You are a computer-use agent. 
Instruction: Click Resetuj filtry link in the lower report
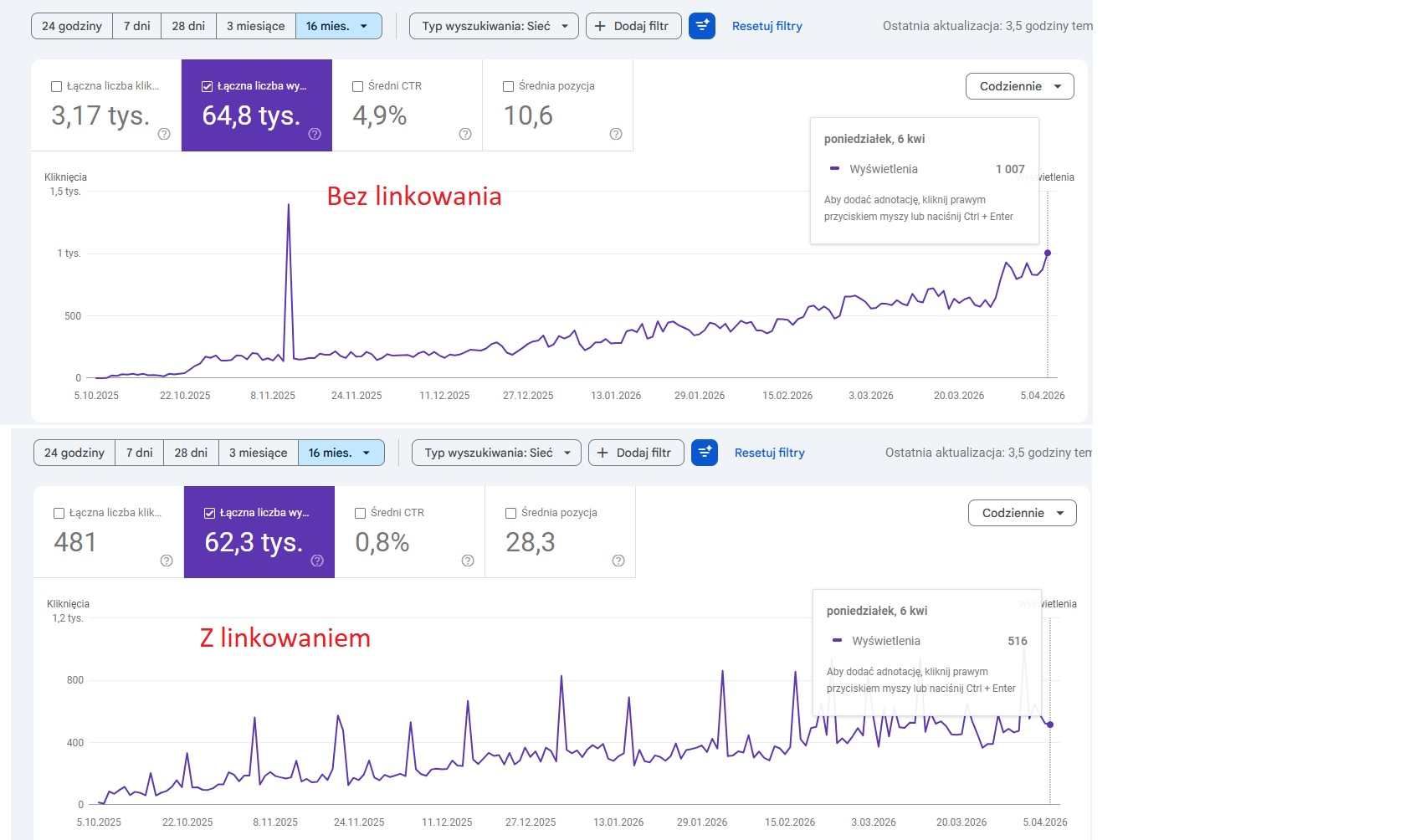pyautogui.click(x=769, y=453)
